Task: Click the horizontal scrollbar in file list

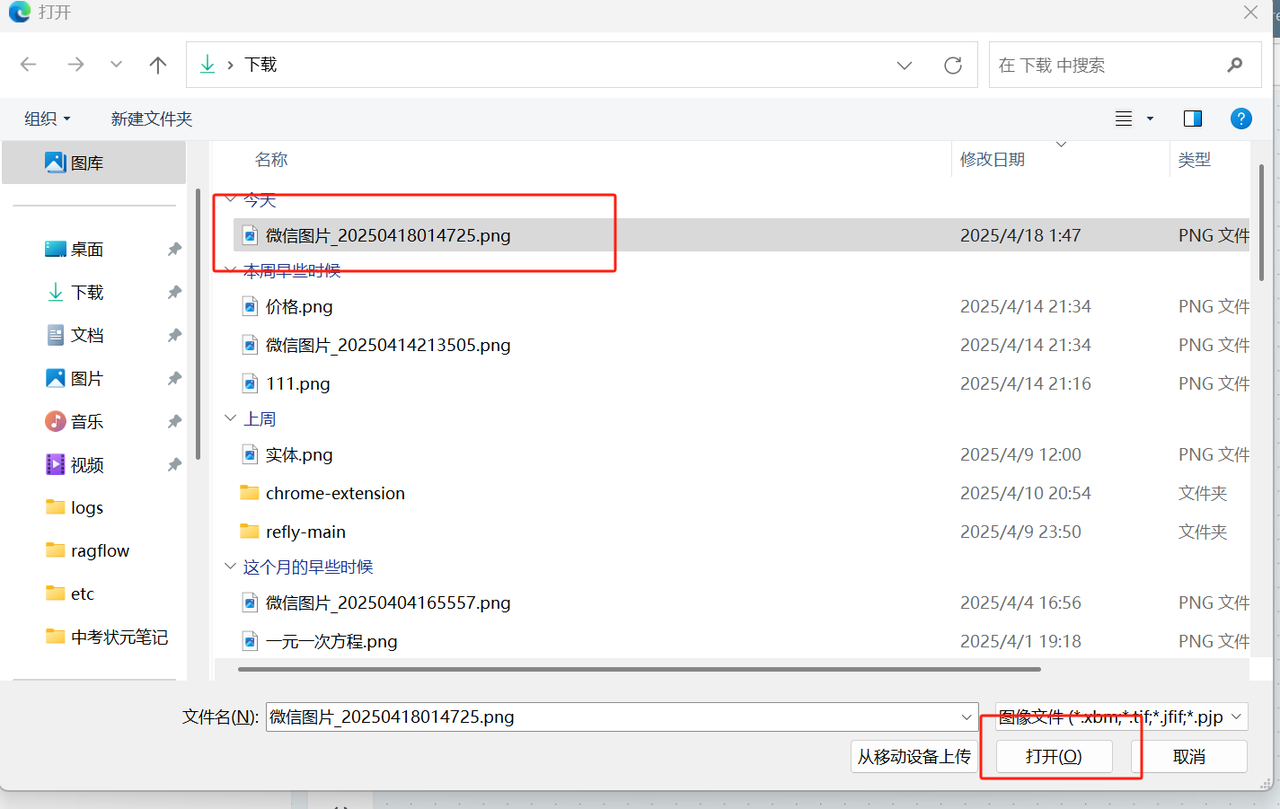Action: coord(640,669)
